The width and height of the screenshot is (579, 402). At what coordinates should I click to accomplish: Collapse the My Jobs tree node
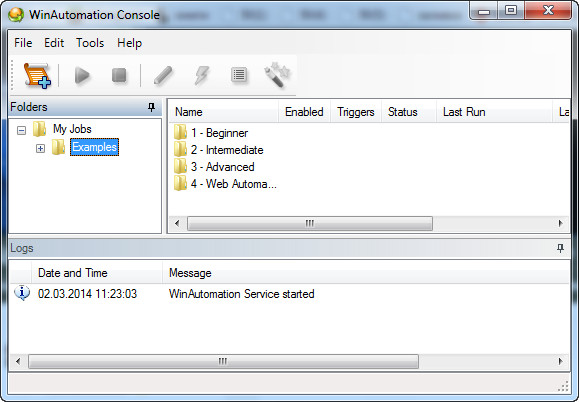21,130
